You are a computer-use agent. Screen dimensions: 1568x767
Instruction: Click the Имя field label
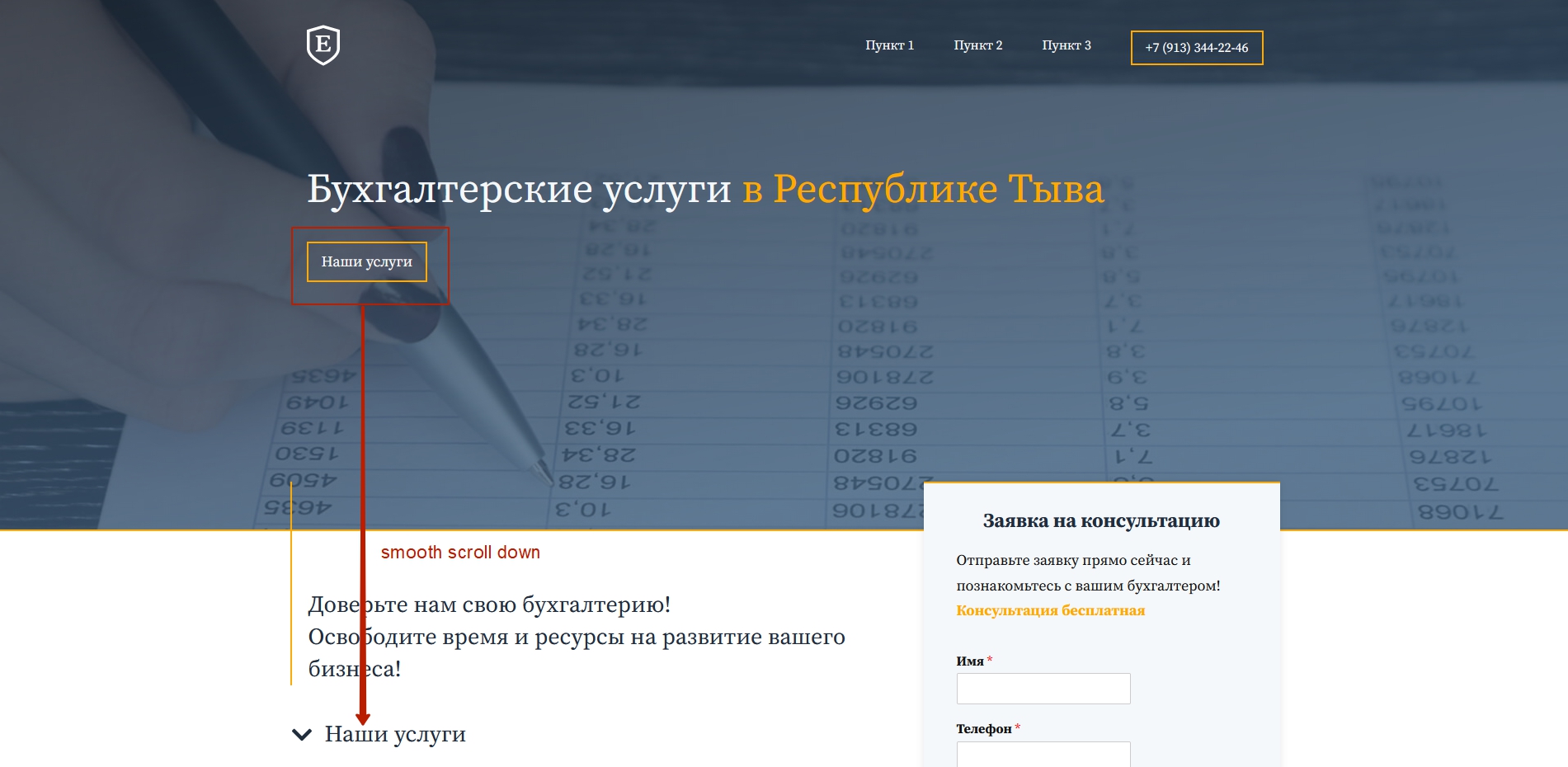coord(969,661)
